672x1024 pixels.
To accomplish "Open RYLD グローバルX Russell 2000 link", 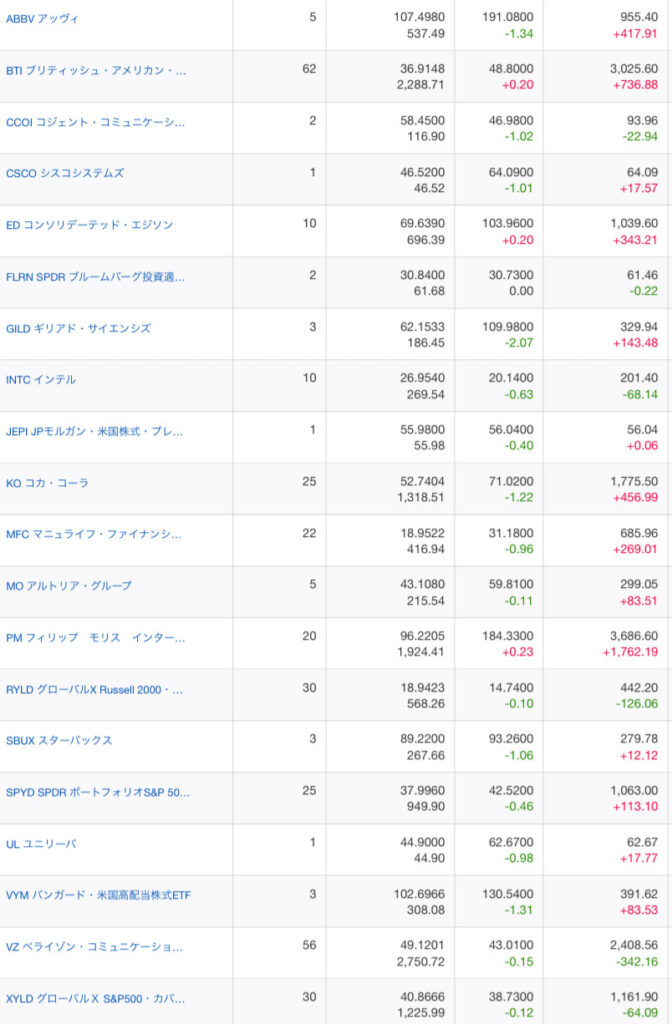I will (95, 690).
